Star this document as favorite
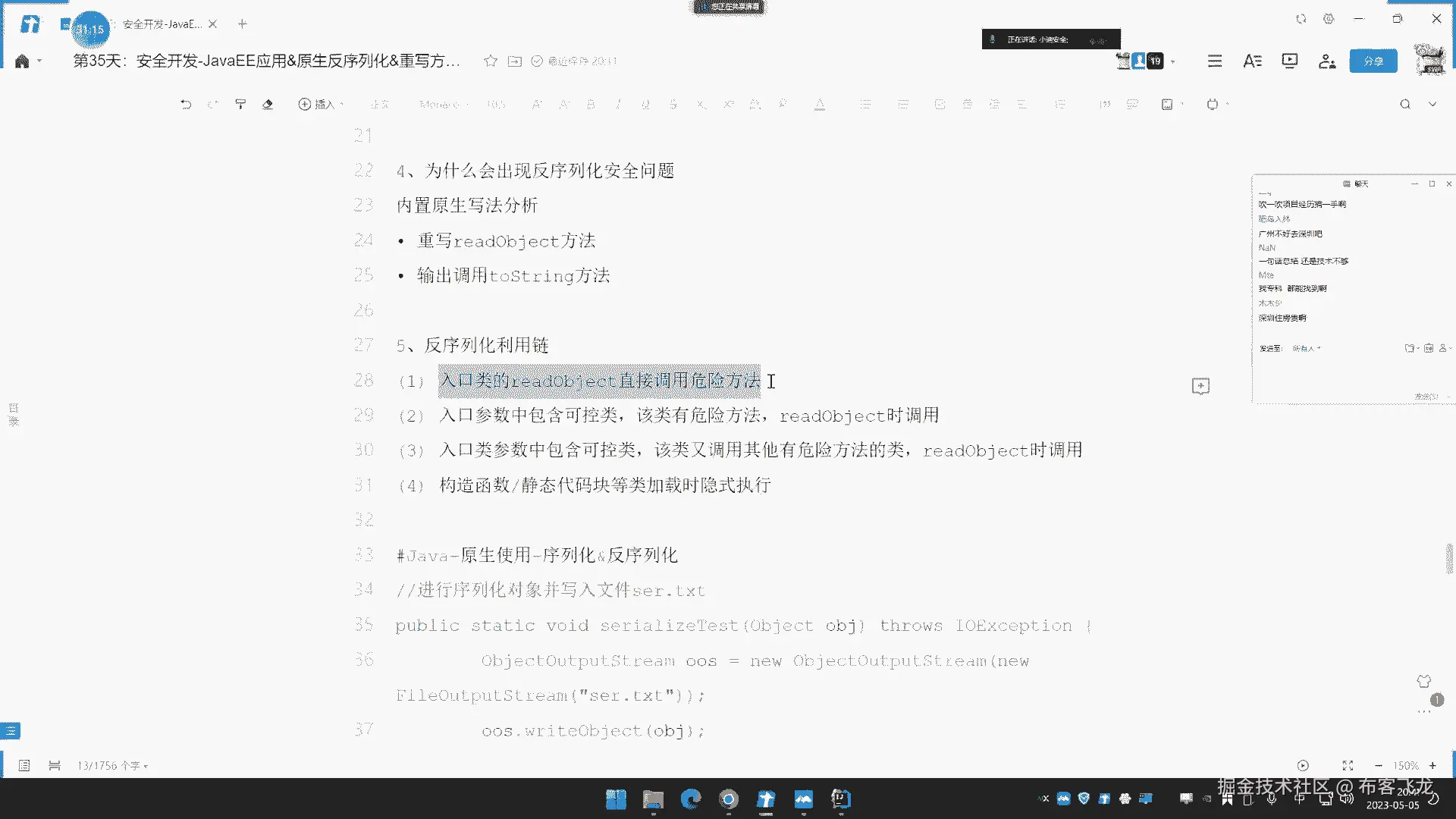The height and width of the screenshot is (819, 1456). coord(491,61)
